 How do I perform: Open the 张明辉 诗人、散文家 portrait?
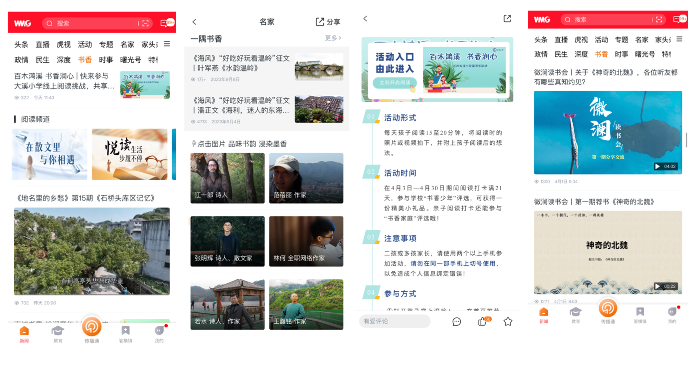click(227, 241)
